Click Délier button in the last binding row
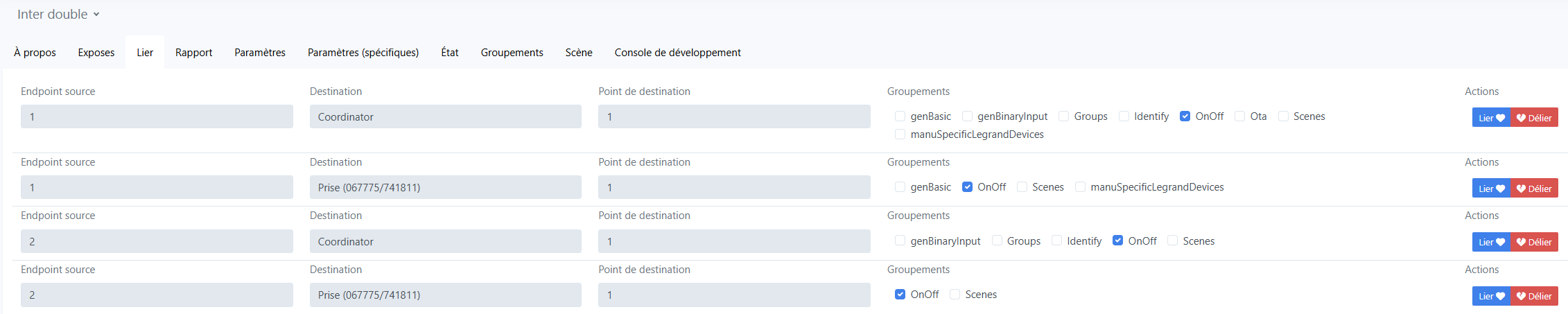Screen dimensions: 1568x314 click(x=1534, y=296)
